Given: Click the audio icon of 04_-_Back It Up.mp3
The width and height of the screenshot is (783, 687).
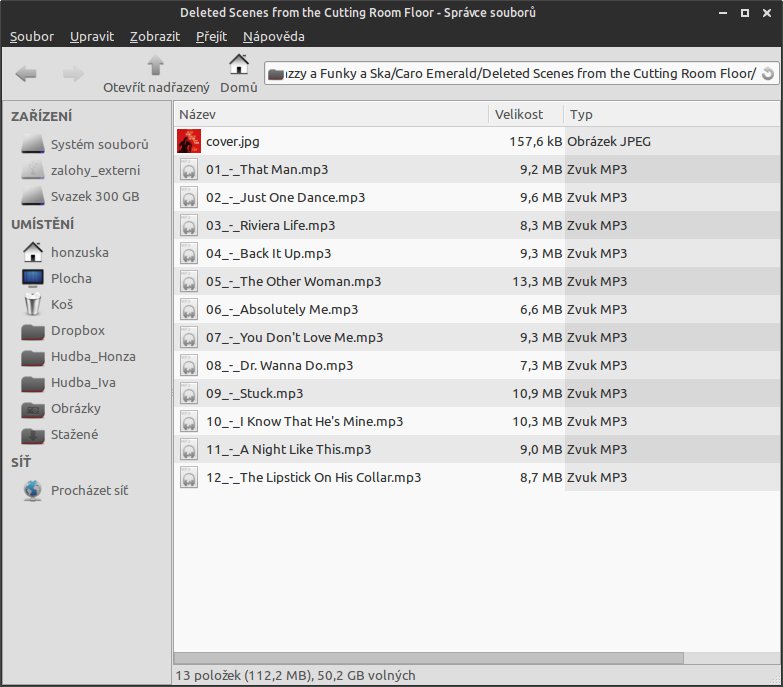Looking at the screenshot, I should [x=189, y=254].
